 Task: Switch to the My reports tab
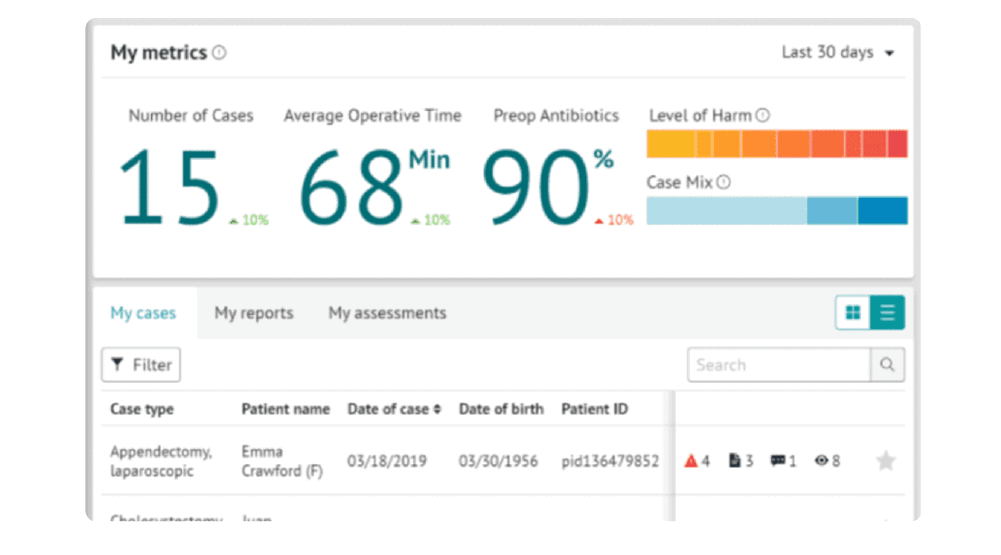(253, 313)
